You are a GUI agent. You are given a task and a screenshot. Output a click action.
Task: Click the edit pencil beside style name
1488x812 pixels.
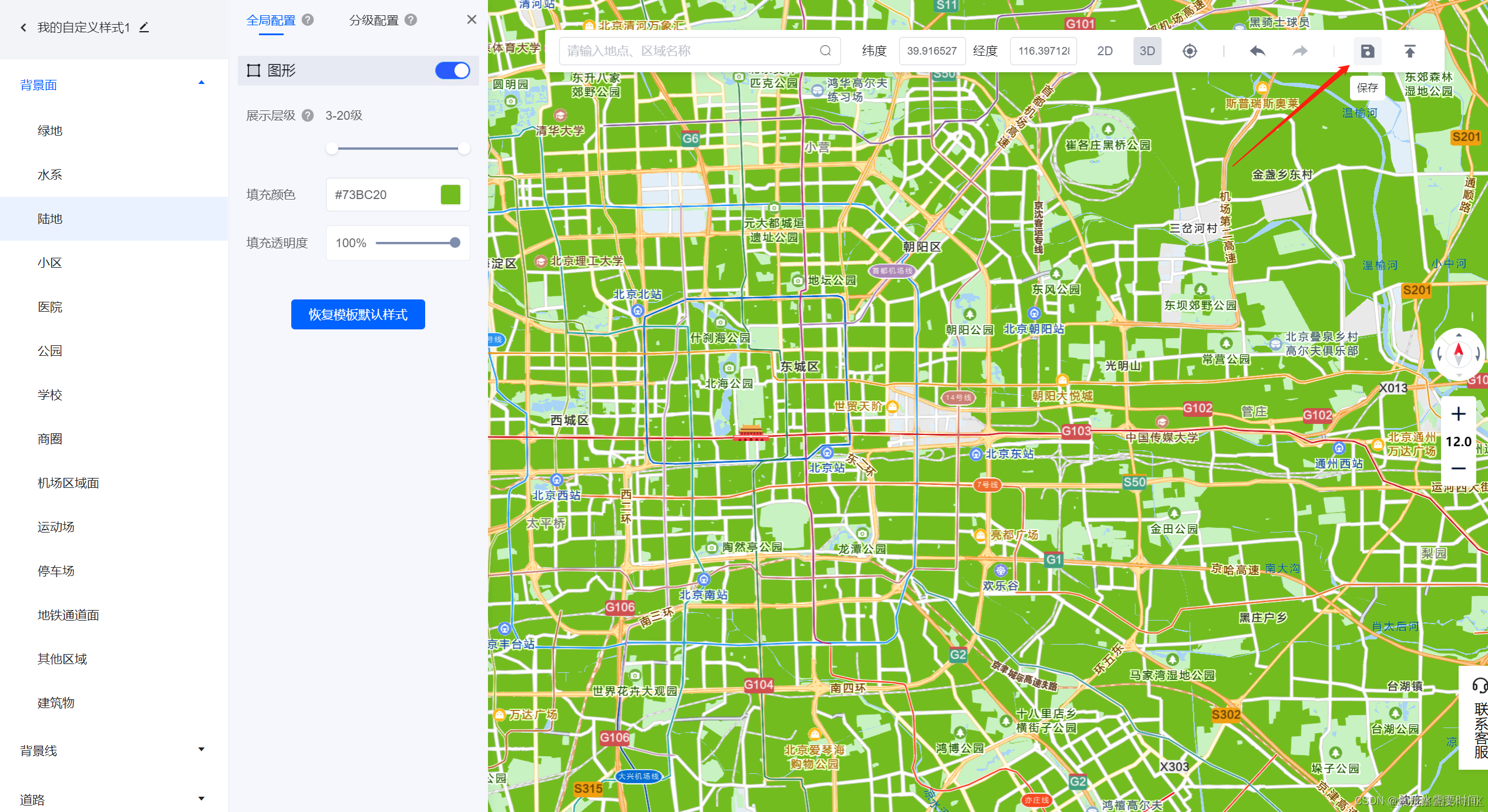[x=144, y=27]
